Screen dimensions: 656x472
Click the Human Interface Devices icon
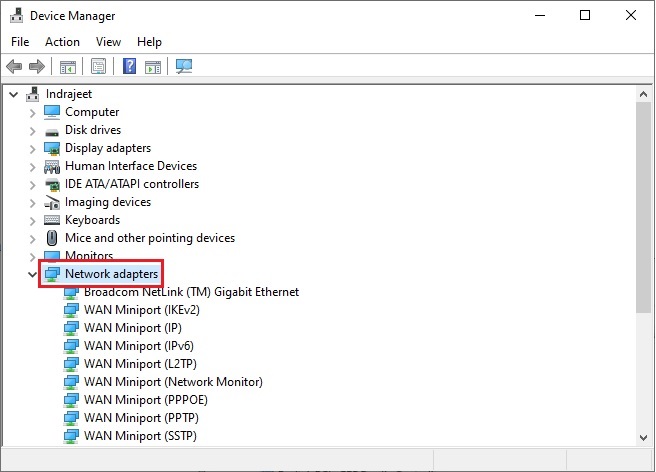(52, 167)
